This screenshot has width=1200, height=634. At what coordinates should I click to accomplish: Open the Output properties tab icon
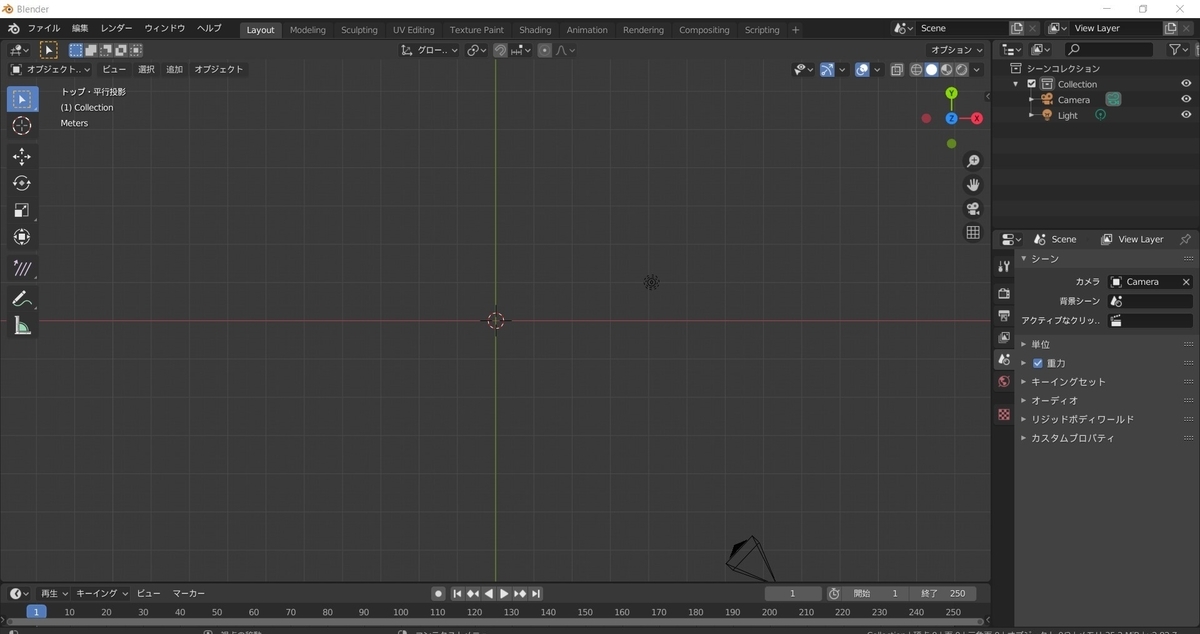click(x=1004, y=315)
